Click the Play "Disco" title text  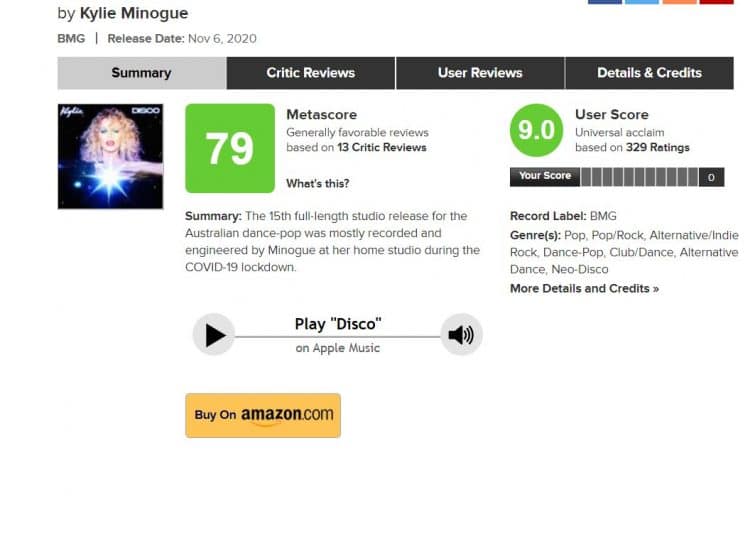coord(338,324)
